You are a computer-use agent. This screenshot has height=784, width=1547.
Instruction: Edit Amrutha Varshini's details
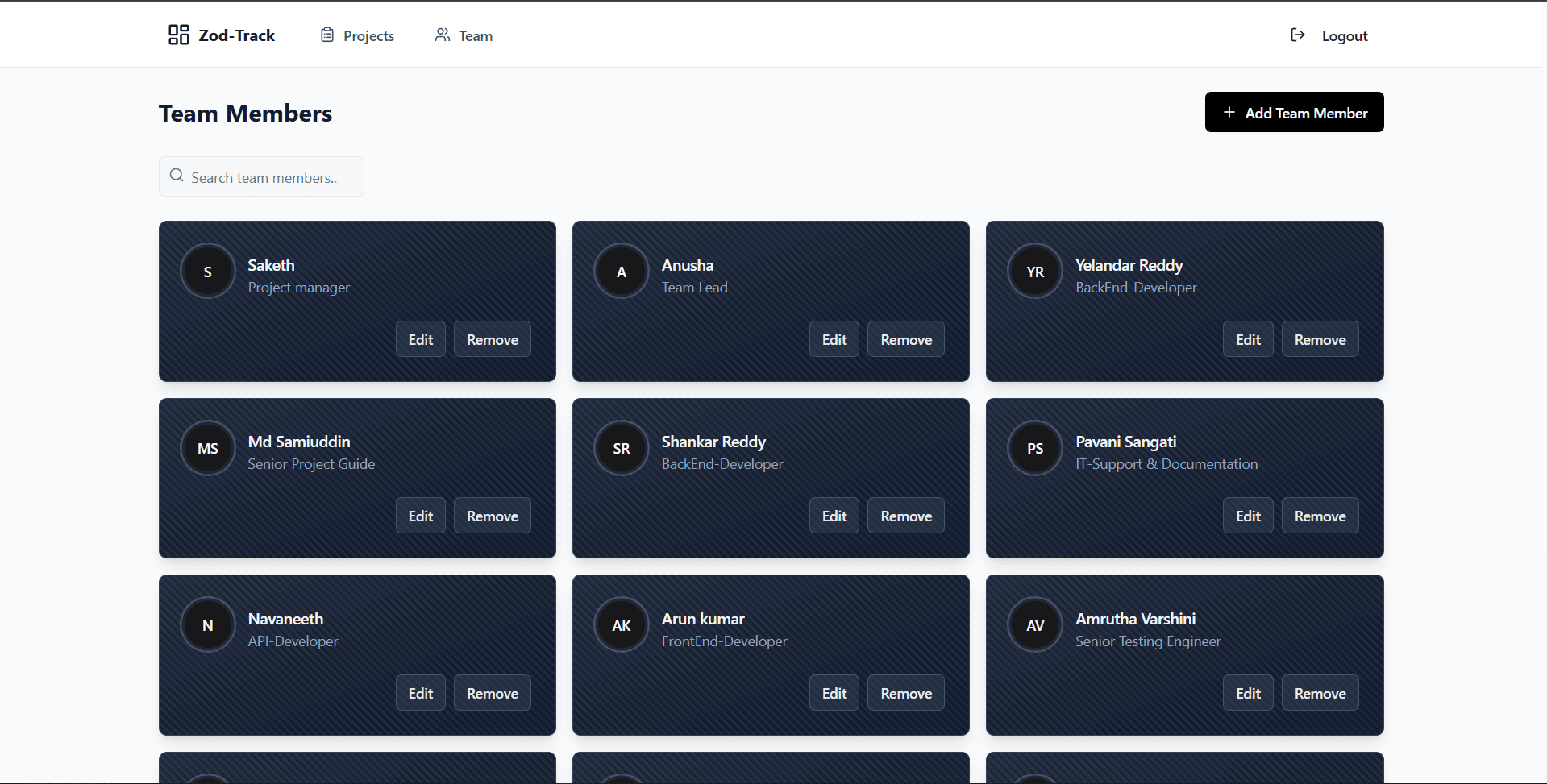(1248, 693)
